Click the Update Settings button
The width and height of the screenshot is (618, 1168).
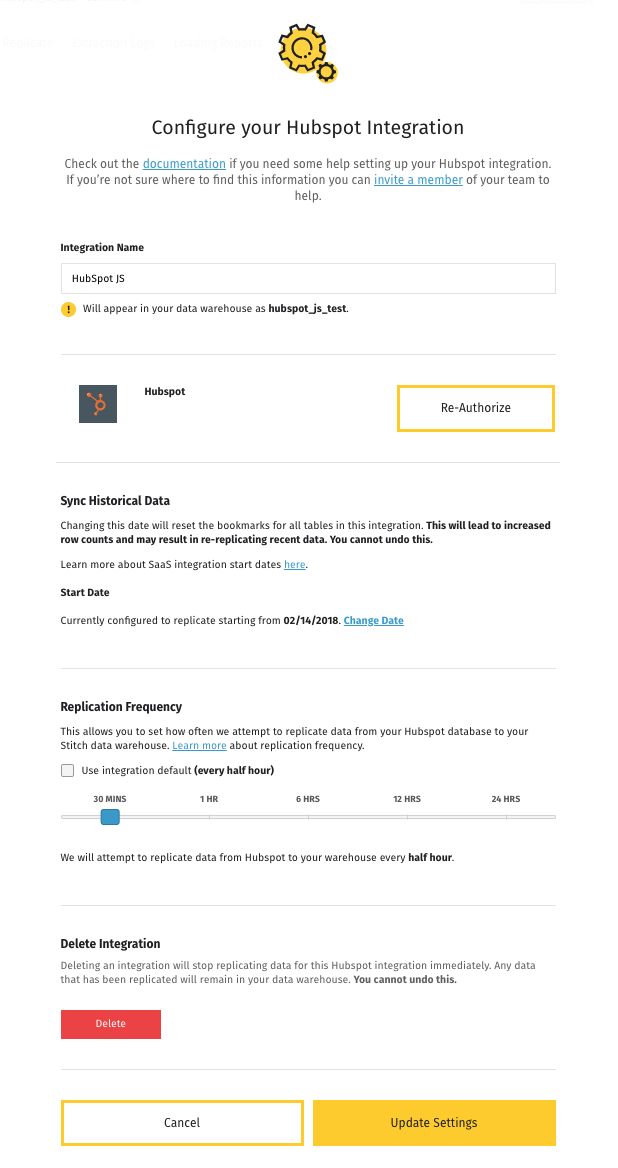tap(434, 1123)
